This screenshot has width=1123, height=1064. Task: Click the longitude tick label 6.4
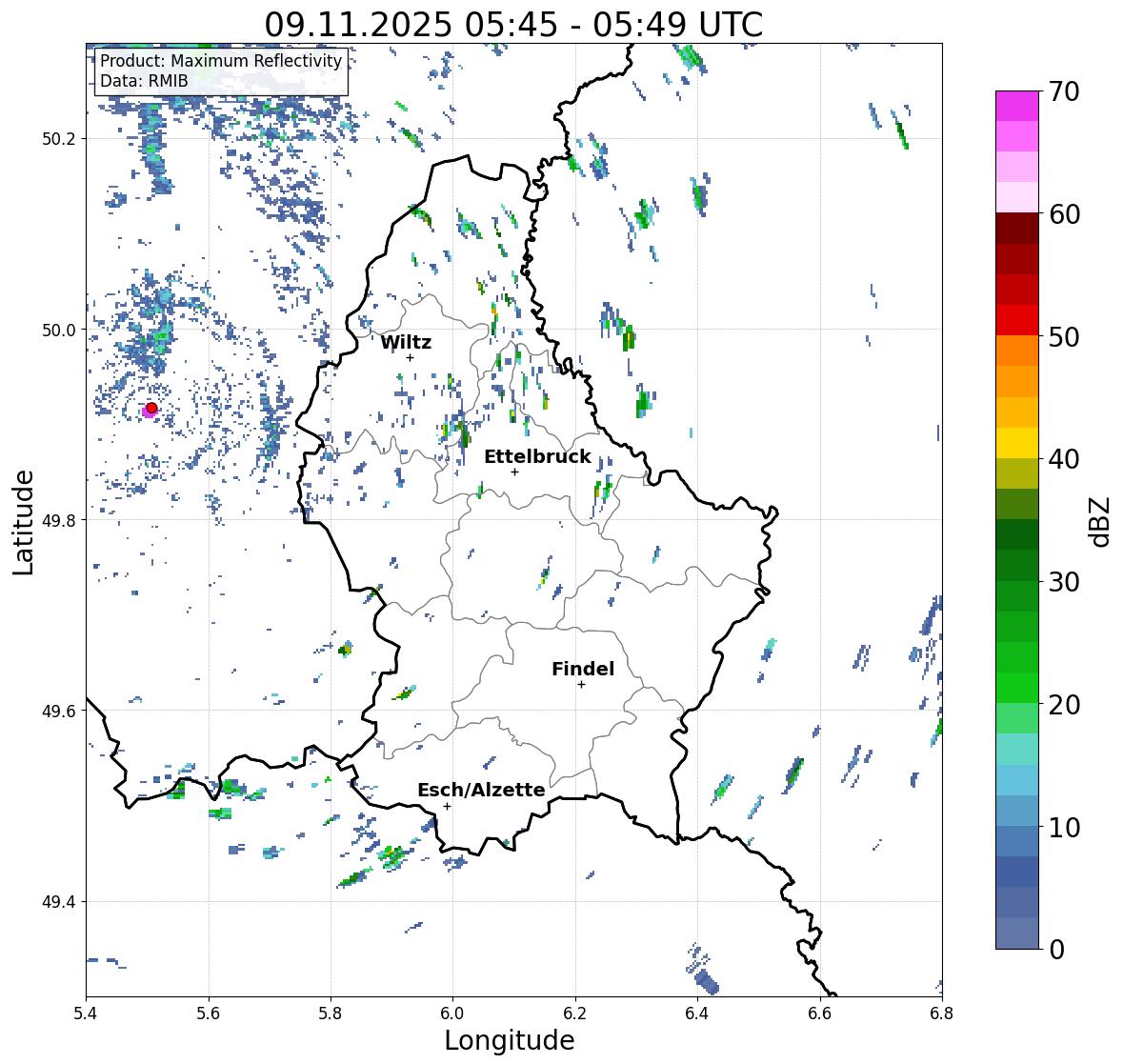coord(697,1013)
